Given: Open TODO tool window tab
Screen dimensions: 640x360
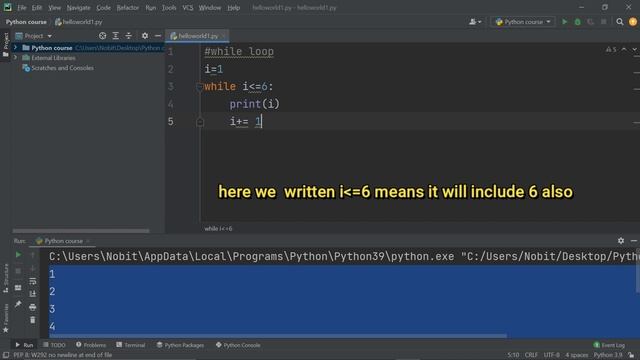Looking at the screenshot, I should pos(54,345).
